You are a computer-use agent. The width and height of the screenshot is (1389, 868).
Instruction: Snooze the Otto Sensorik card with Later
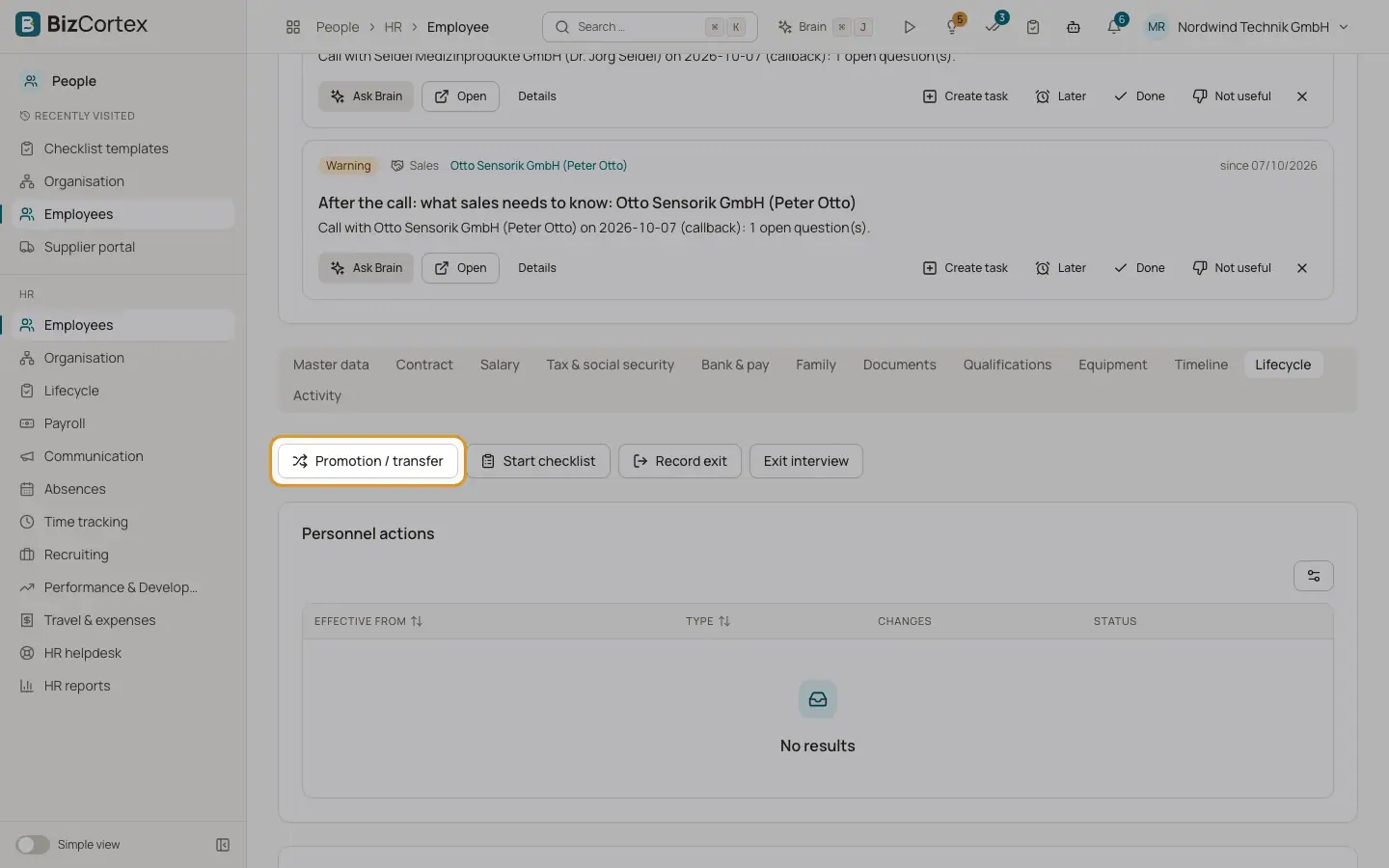1061,268
